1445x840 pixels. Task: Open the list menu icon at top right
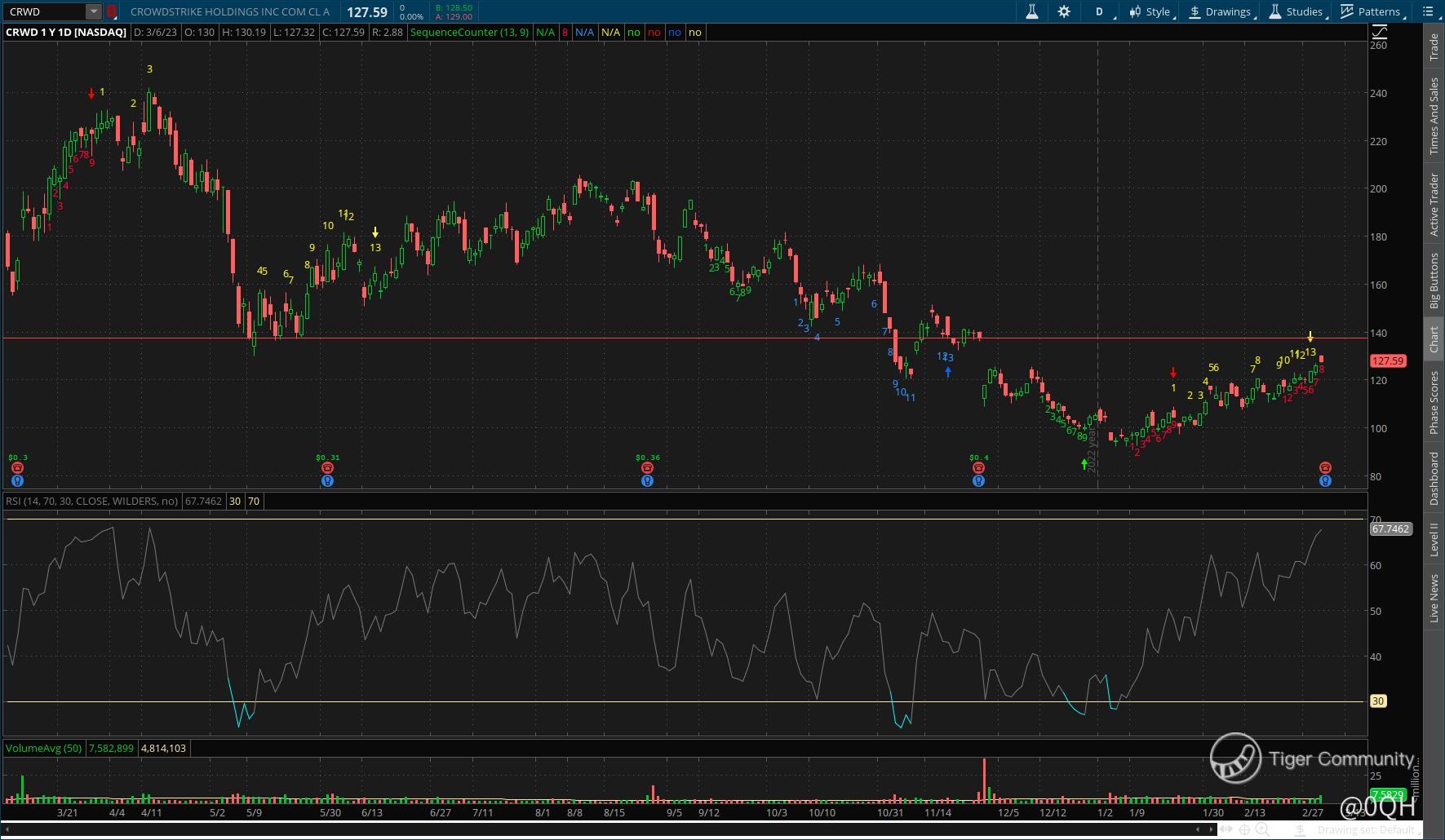[1429, 11]
